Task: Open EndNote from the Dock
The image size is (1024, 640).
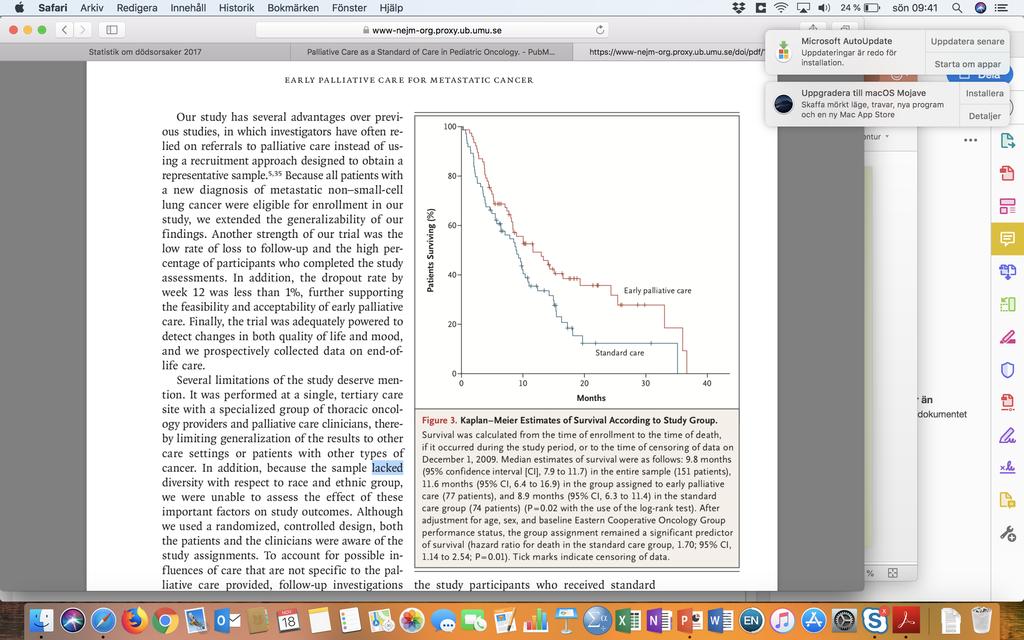Action: [x=751, y=620]
